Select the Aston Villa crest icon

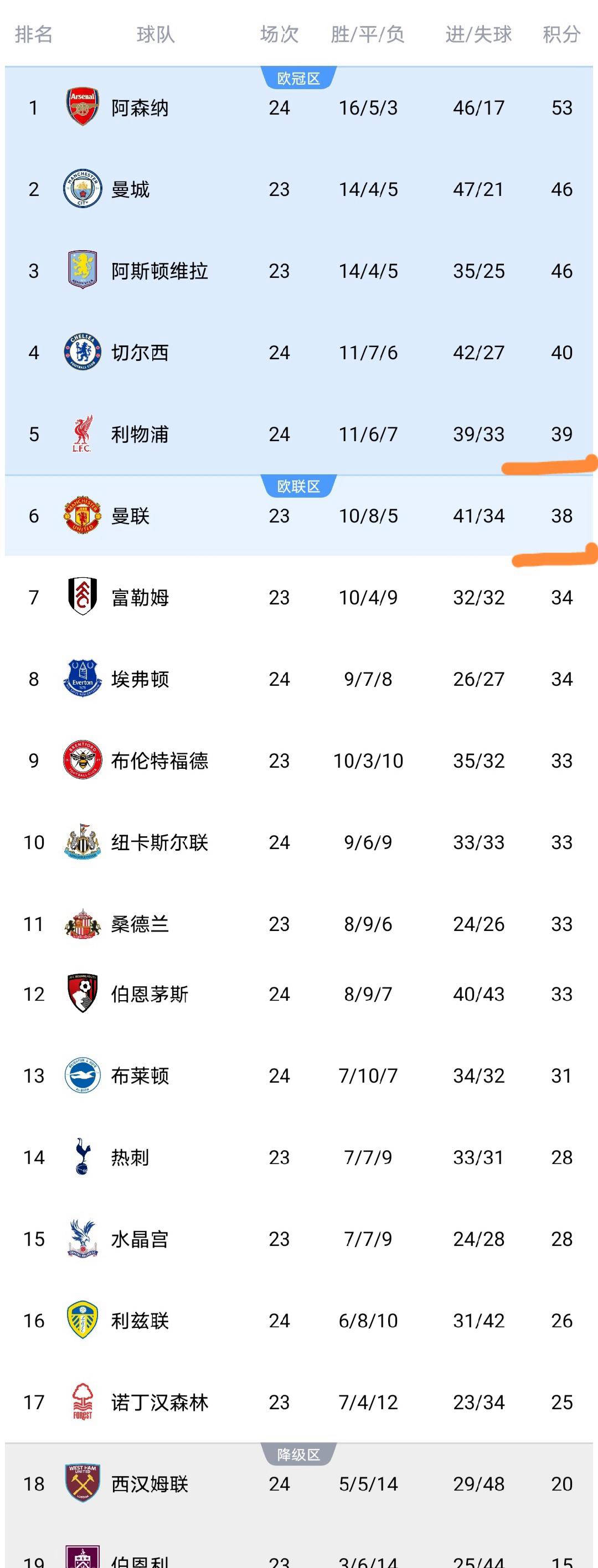(82, 270)
